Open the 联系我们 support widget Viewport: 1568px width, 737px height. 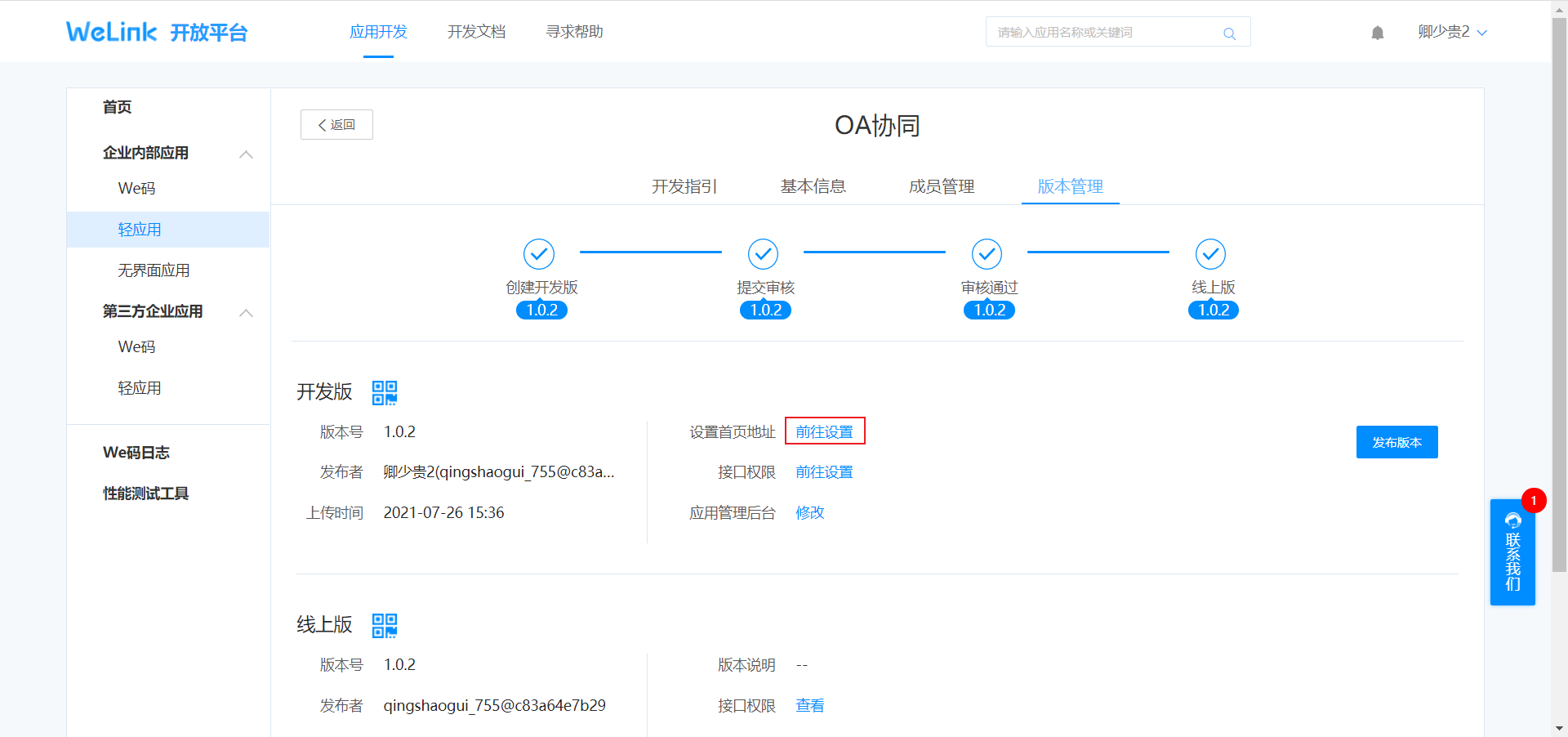(x=1512, y=552)
